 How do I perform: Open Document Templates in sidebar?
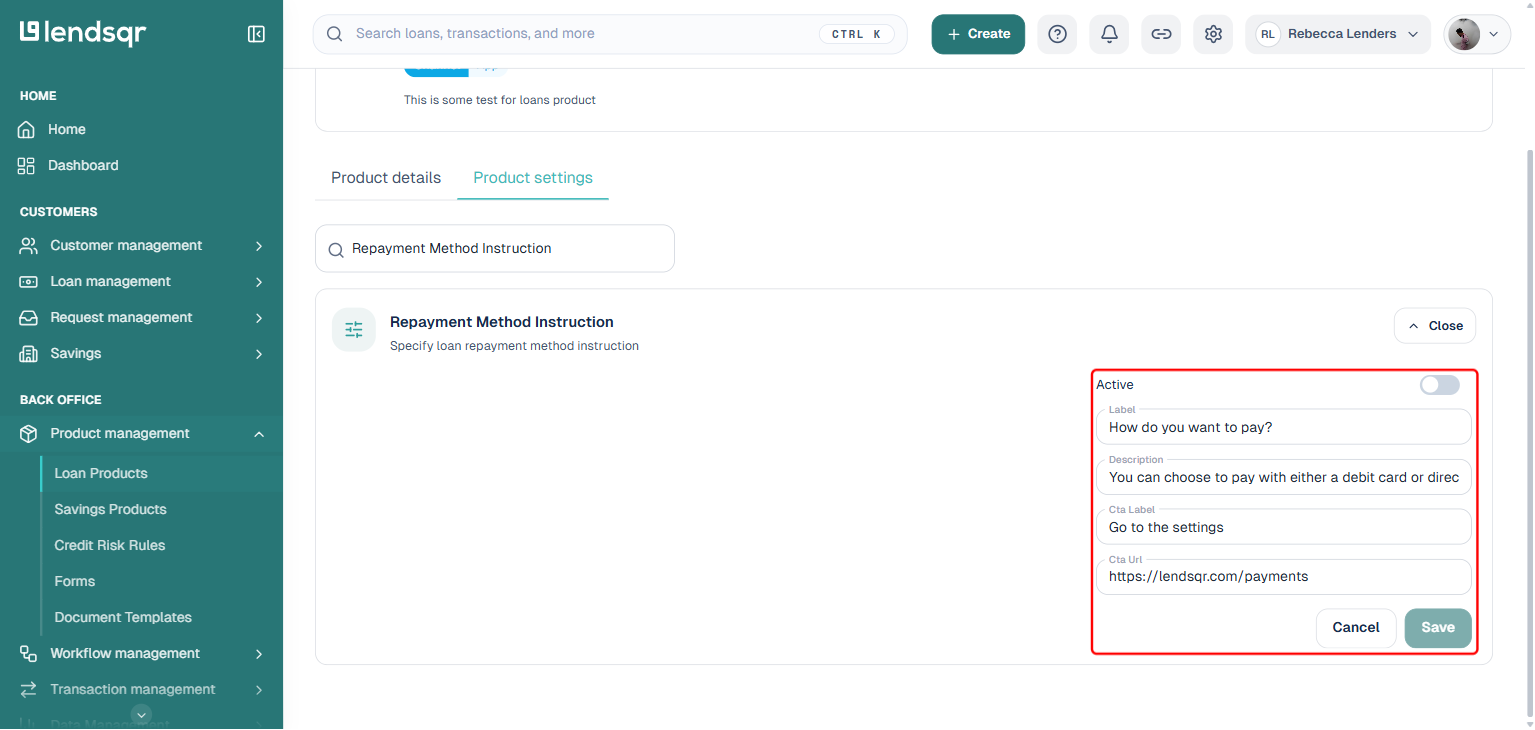[123, 618]
